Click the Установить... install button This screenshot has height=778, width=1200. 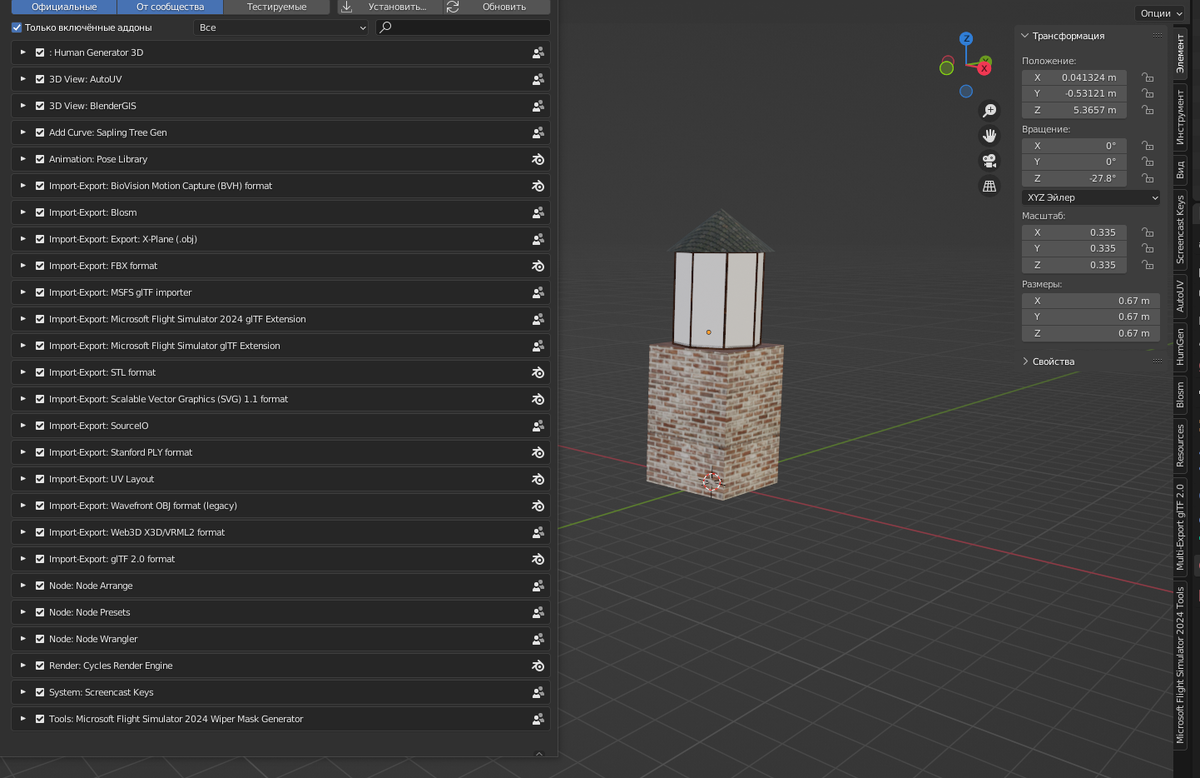[x=389, y=7]
